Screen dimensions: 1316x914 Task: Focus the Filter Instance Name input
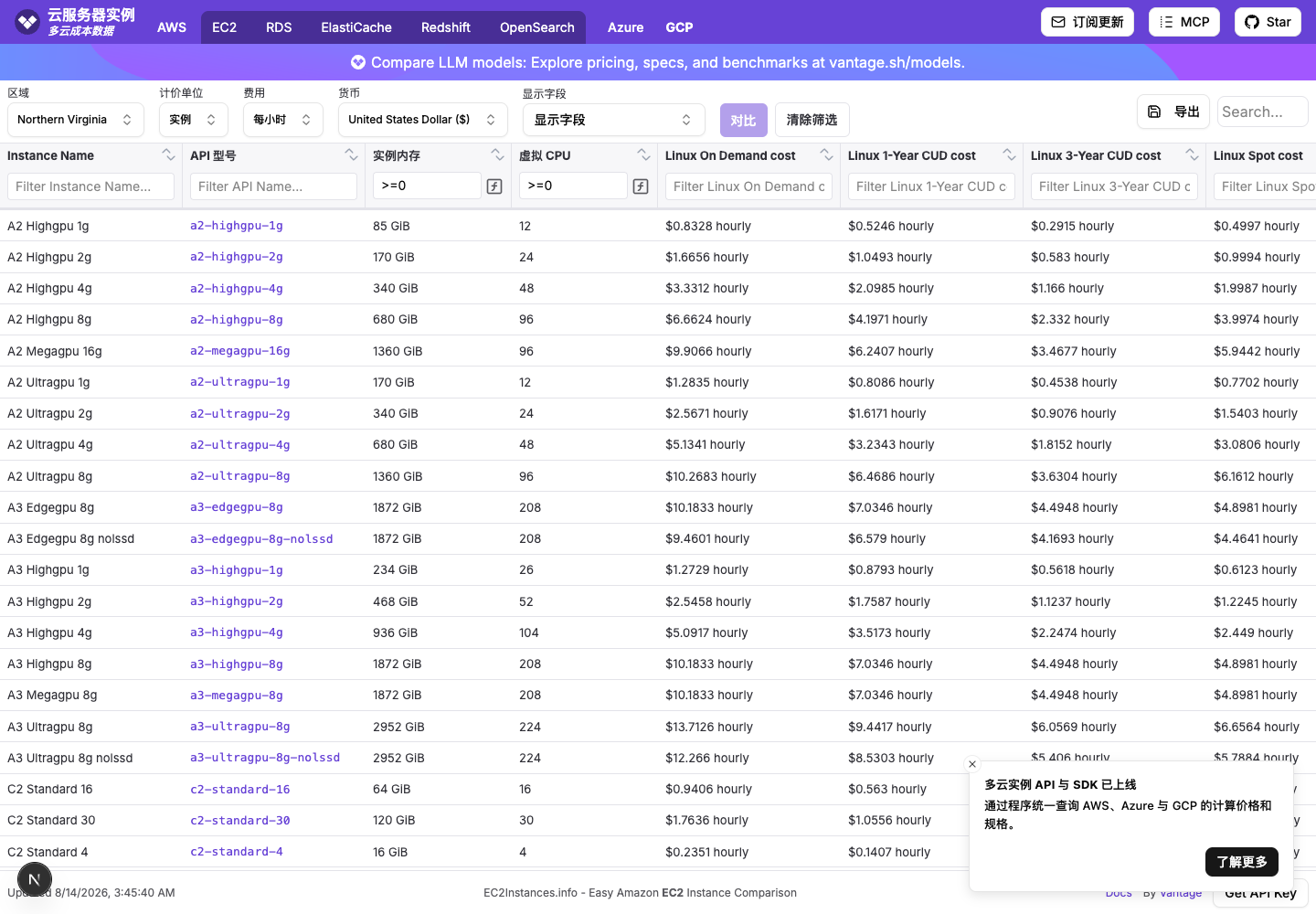tap(90, 186)
